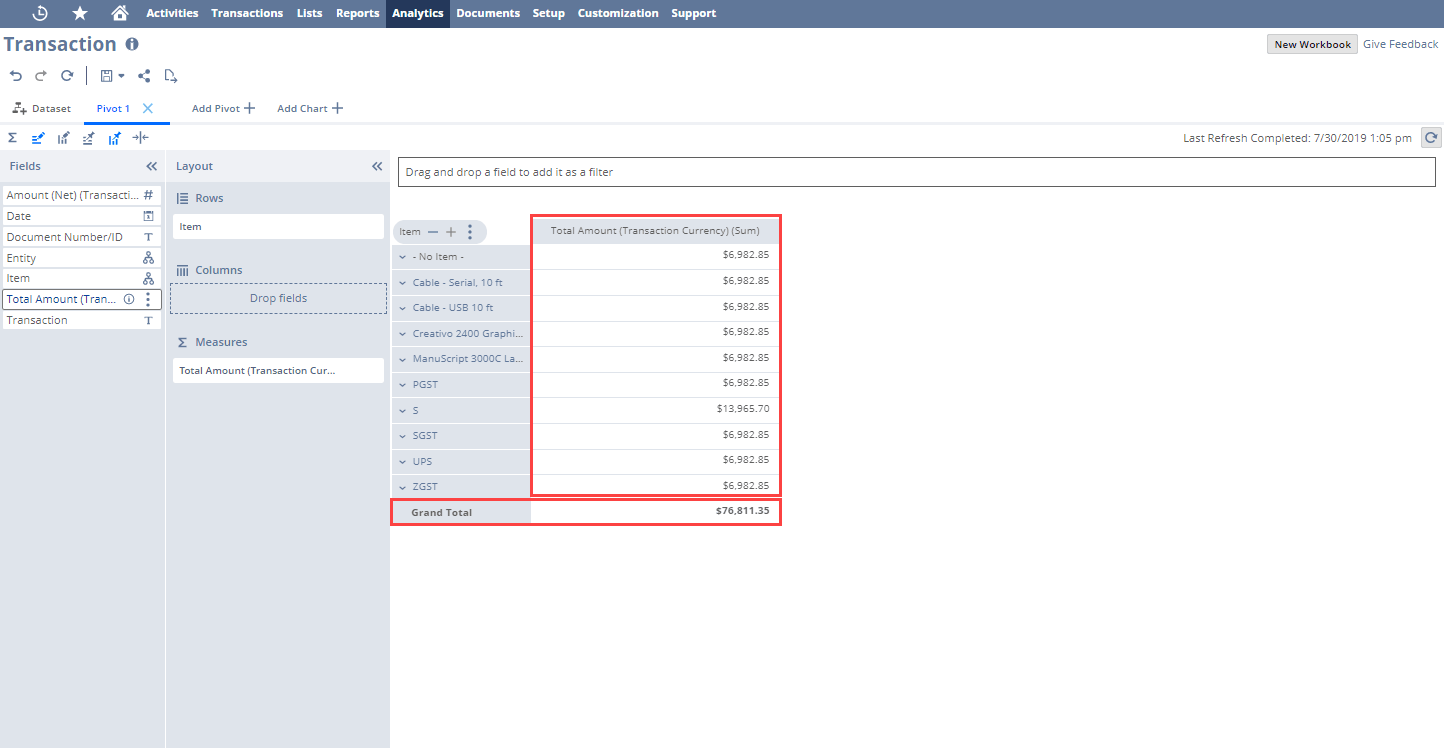Click the export document icon
The height and width of the screenshot is (748, 1444).
pos(171,76)
